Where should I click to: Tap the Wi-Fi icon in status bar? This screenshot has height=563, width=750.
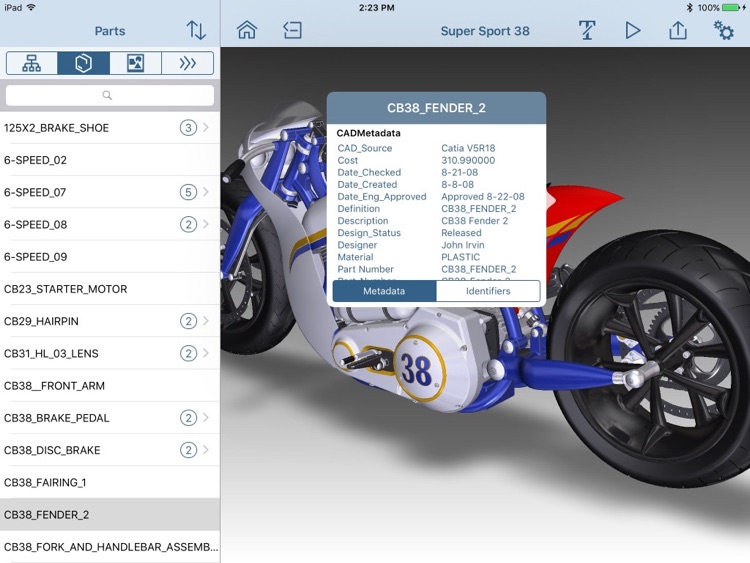point(32,7)
